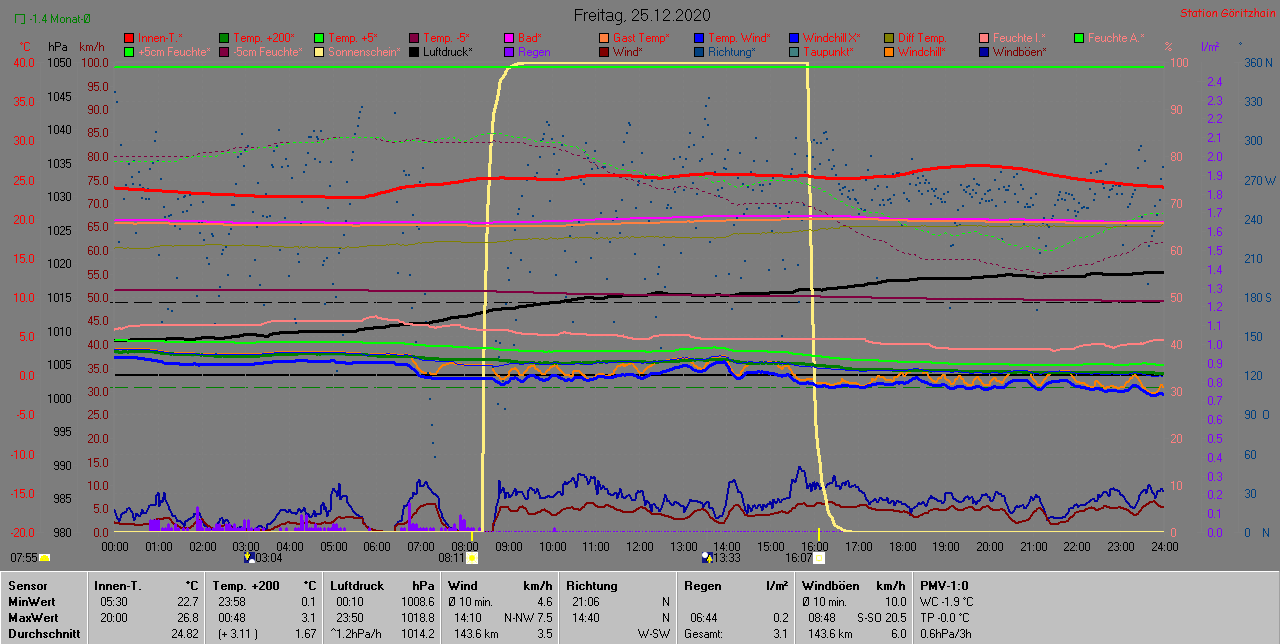
Task: Toggle the Windböen series in the legend
Action: click(x=1020, y=52)
